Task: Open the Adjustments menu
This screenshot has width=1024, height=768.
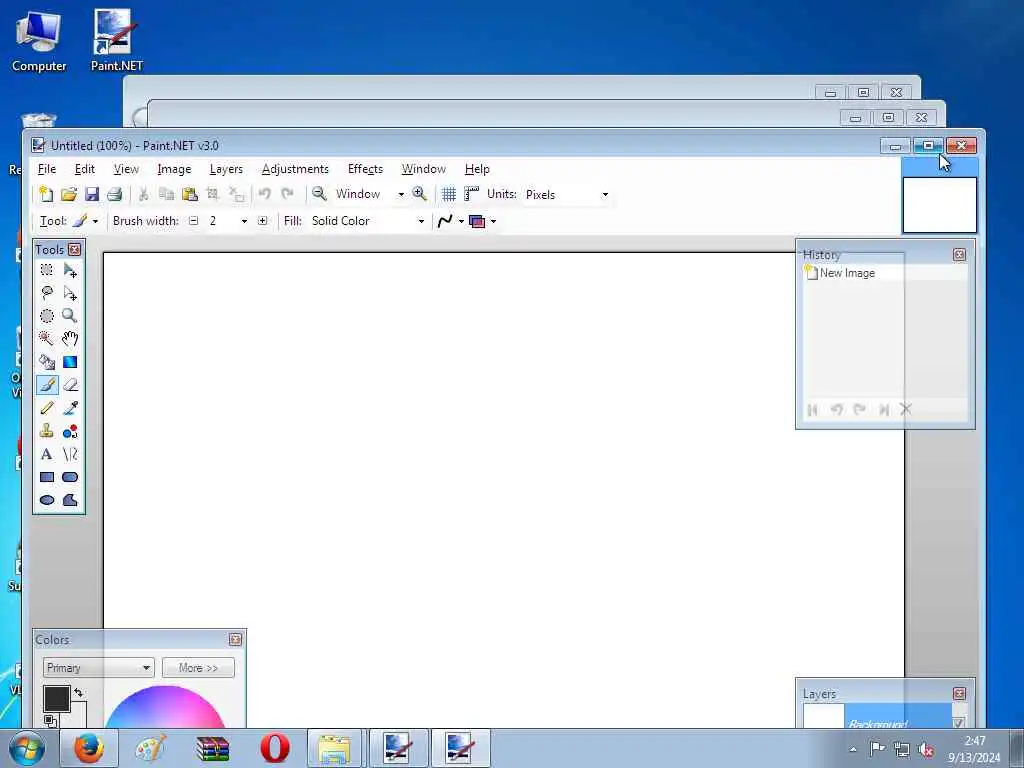Action: 295,169
